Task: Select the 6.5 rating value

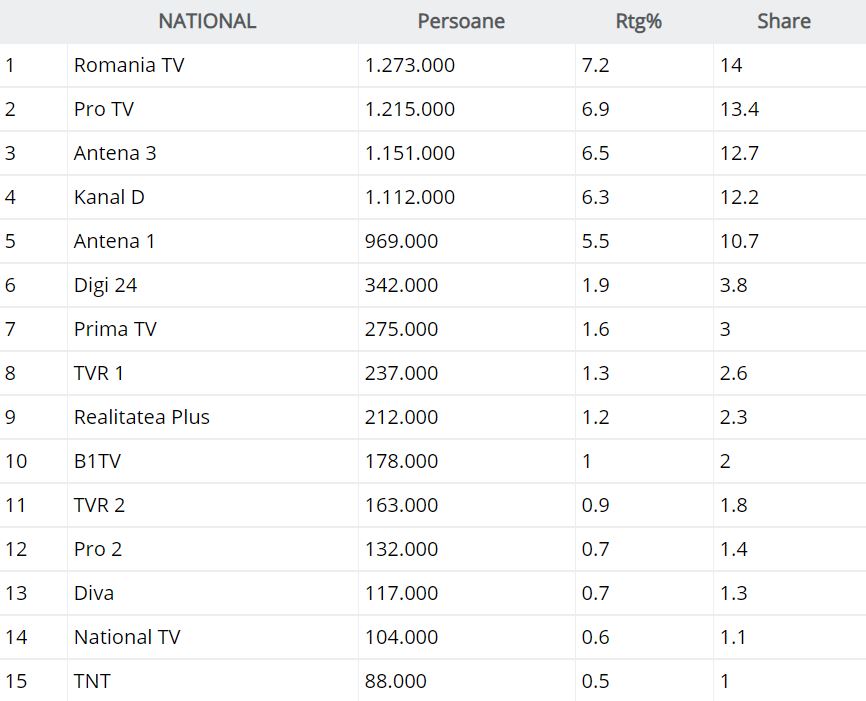Action: coord(595,153)
